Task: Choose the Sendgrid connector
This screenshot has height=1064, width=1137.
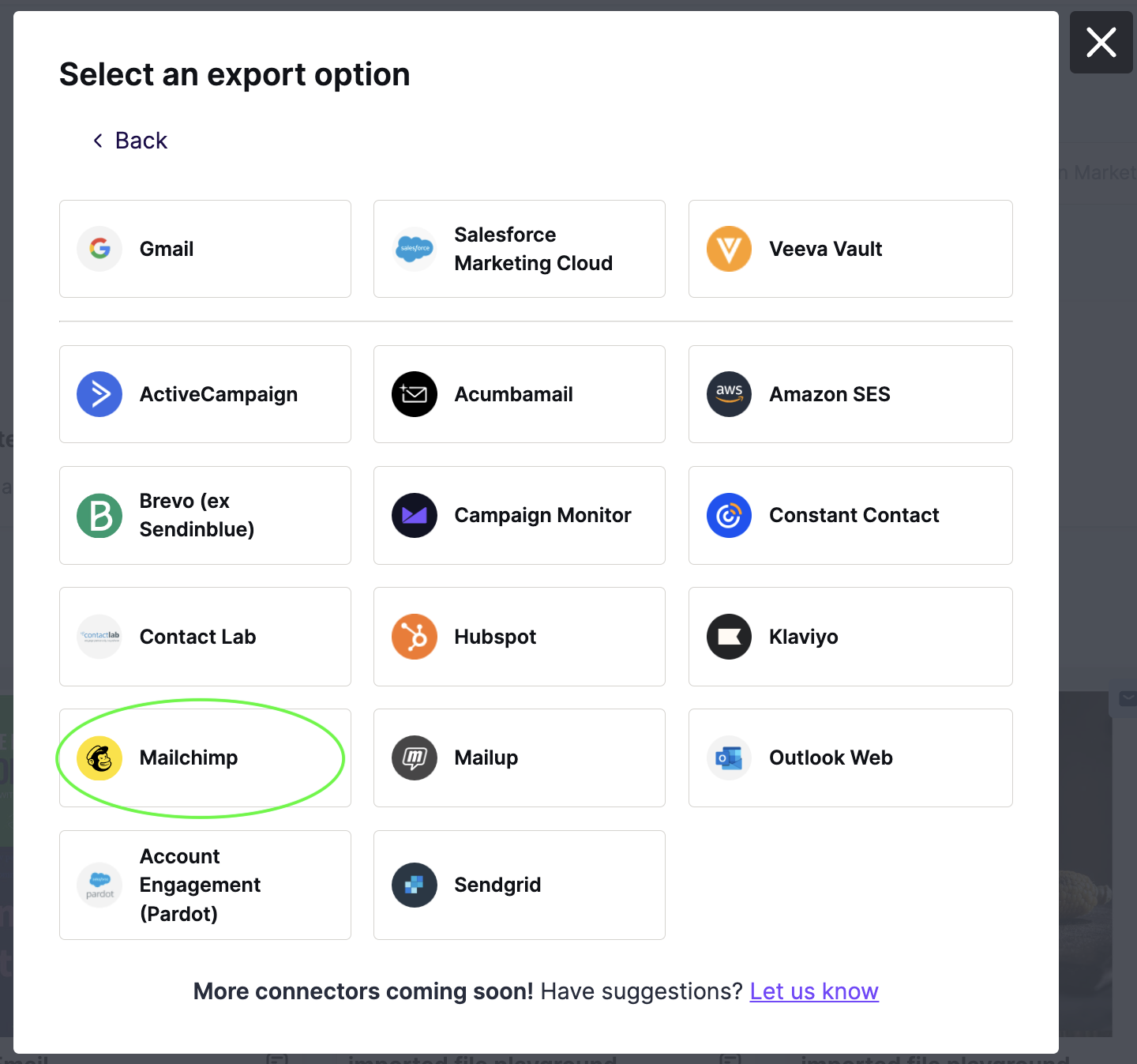Action: pos(520,885)
